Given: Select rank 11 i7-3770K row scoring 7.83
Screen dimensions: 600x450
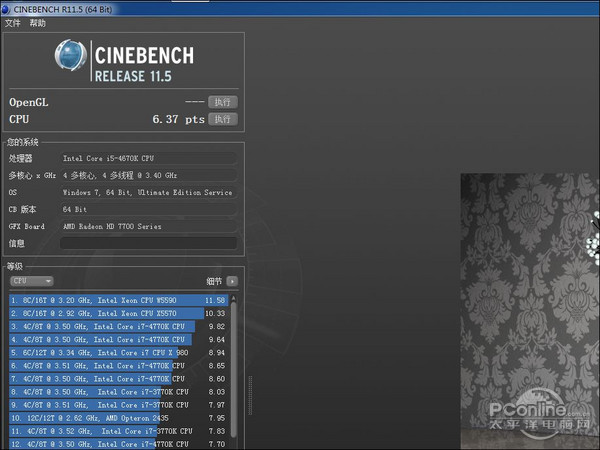Looking at the screenshot, I should (119, 431).
